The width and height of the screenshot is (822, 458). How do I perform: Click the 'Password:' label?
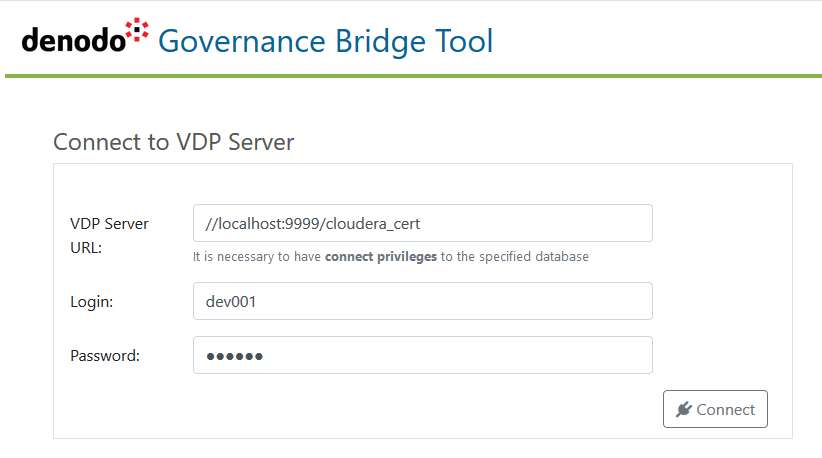click(105, 356)
